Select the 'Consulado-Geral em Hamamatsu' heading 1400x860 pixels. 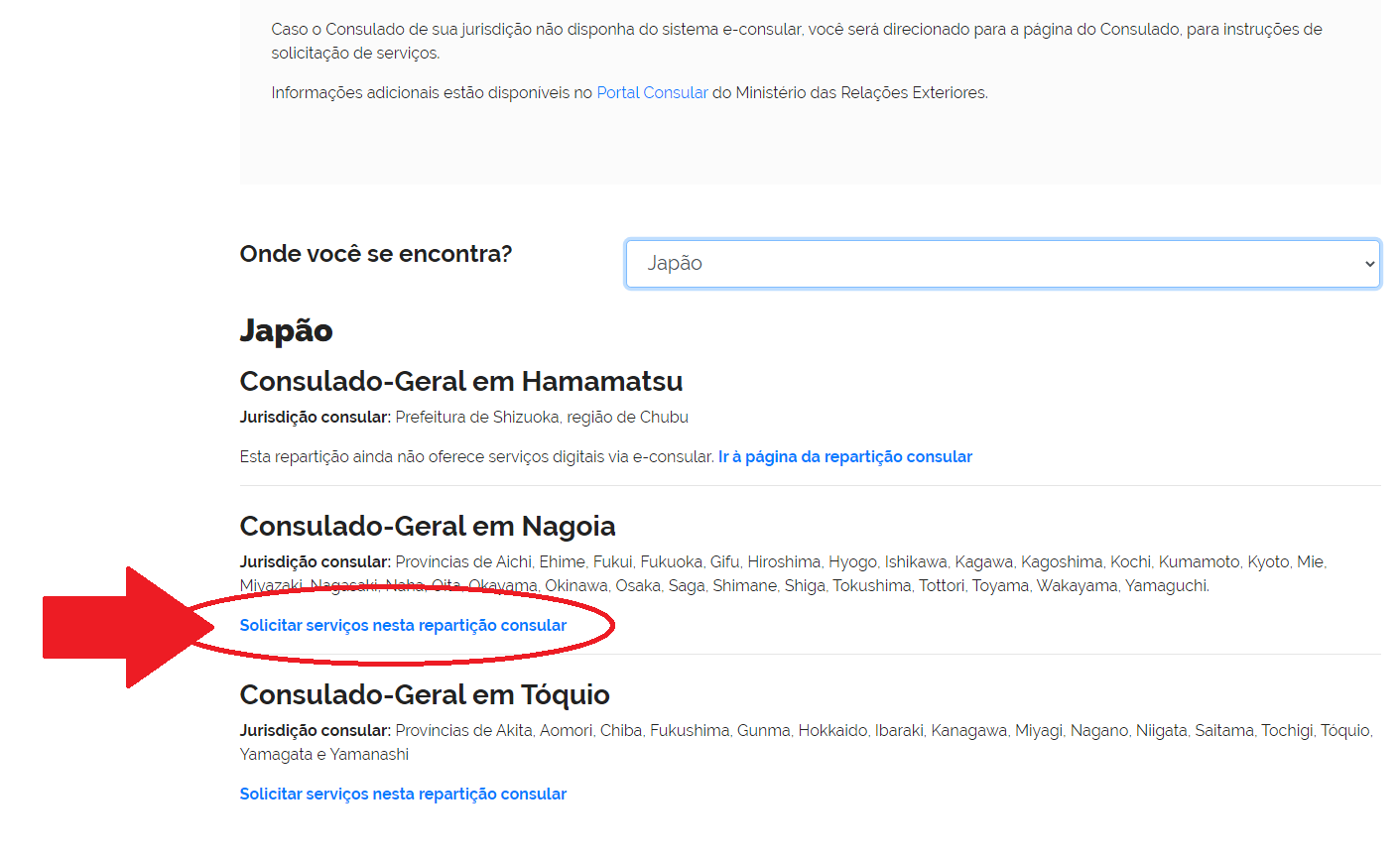(460, 382)
